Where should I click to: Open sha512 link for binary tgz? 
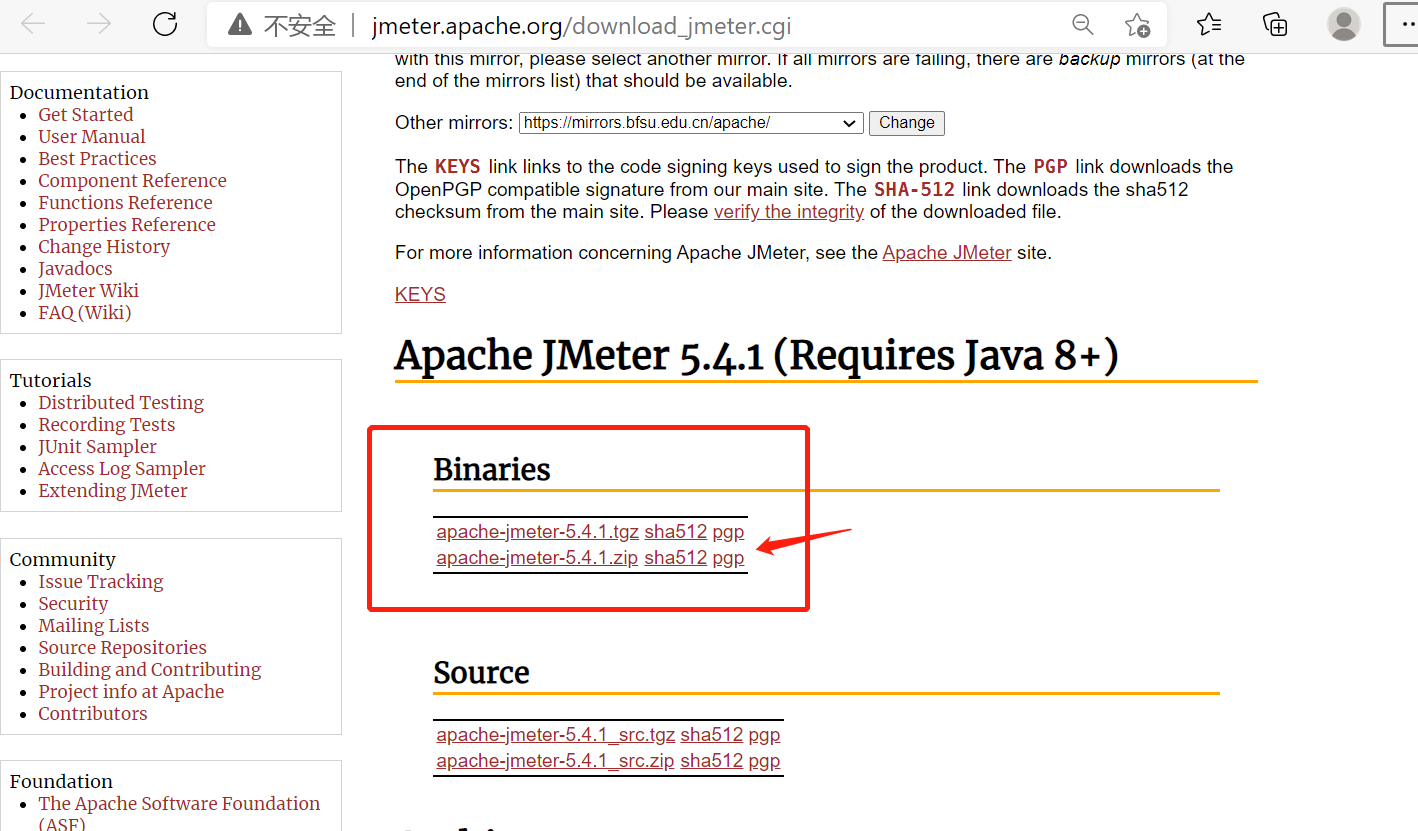coord(676,532)
